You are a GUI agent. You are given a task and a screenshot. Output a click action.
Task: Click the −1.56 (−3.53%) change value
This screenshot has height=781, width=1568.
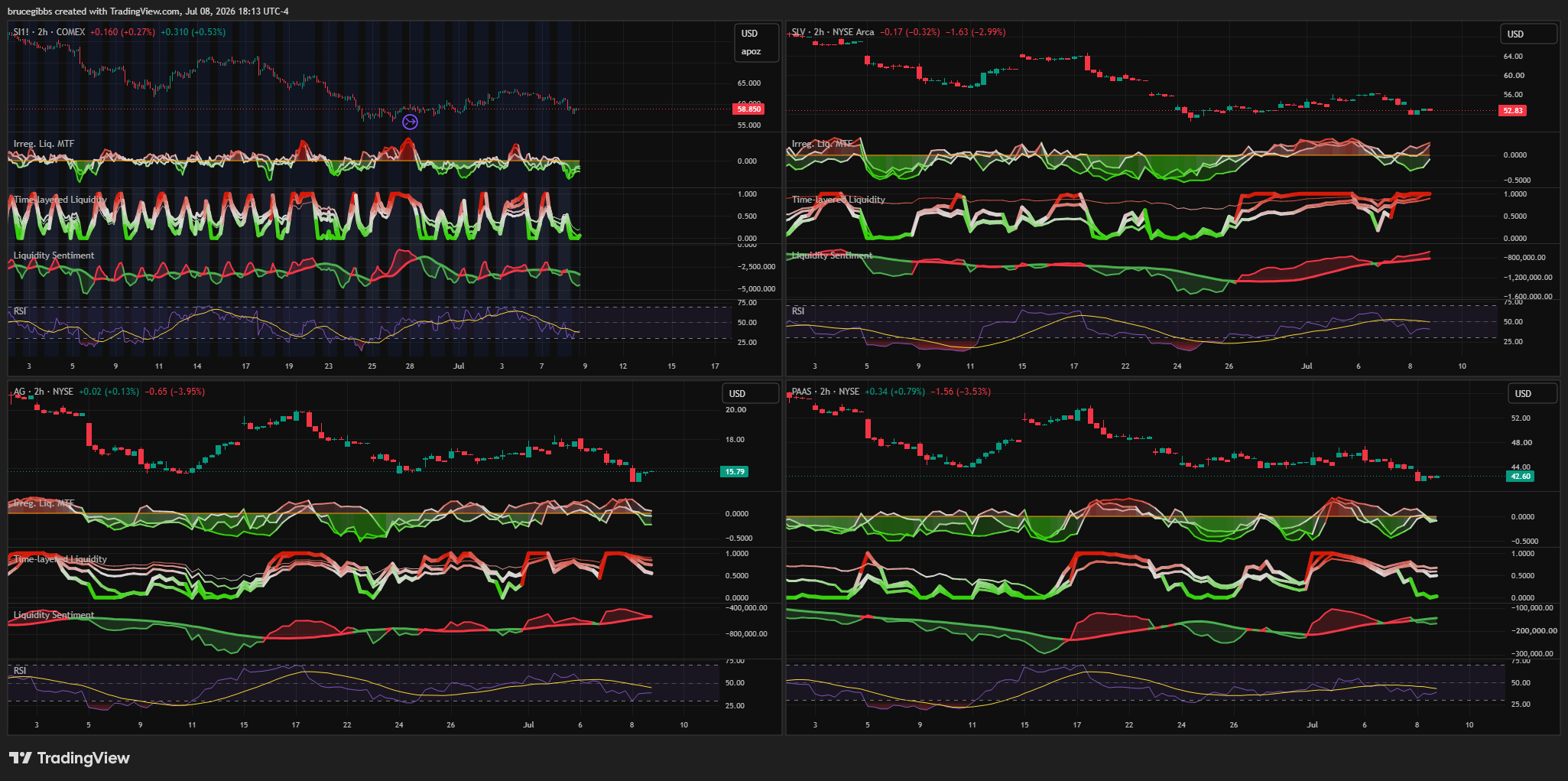(x=961, y=392)
